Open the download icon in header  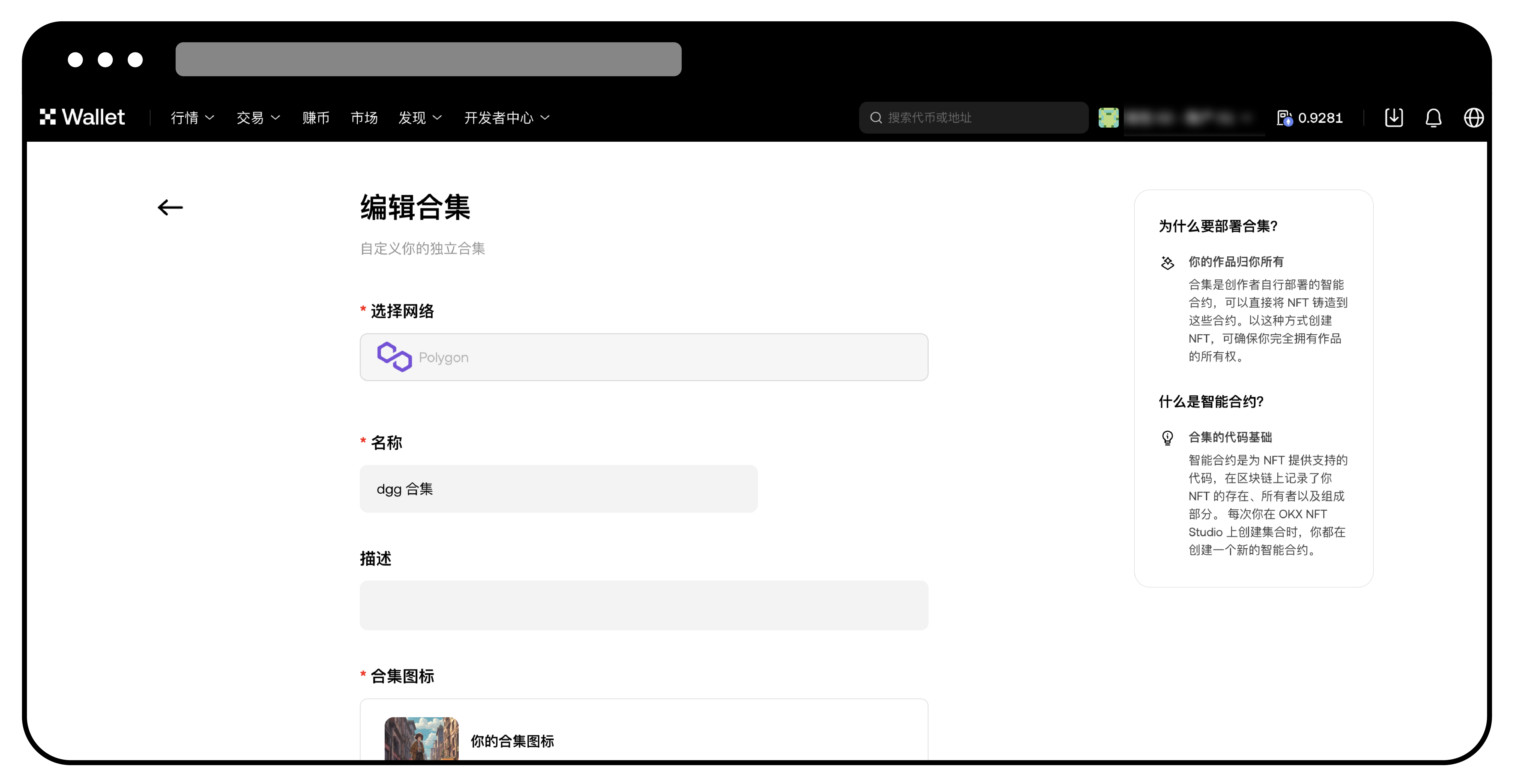1394,118
